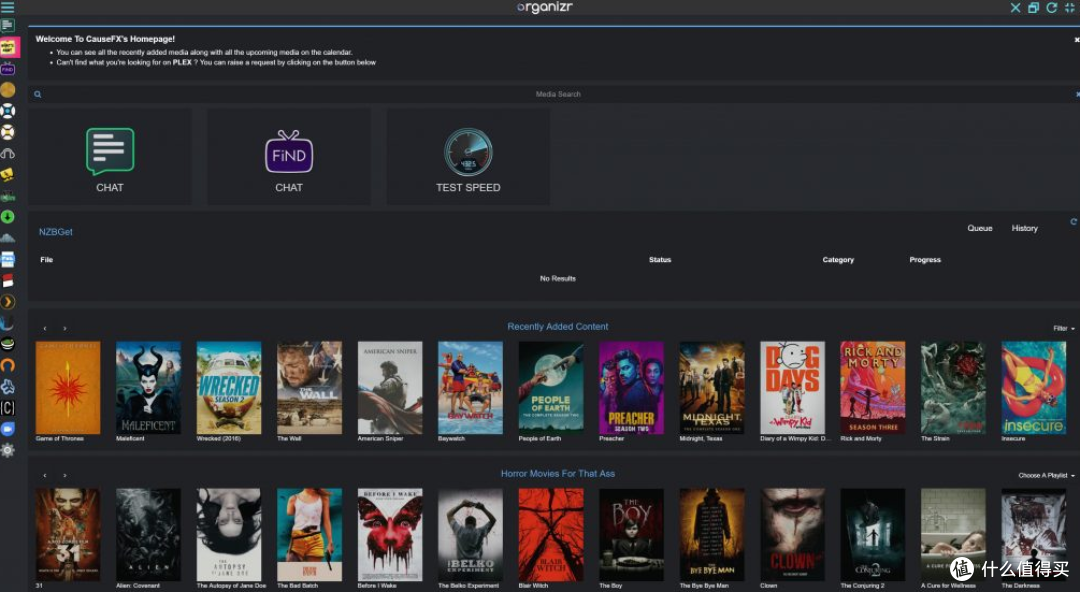
Task: Open the Wrecked (2016) poster
Action: point(229,387)
